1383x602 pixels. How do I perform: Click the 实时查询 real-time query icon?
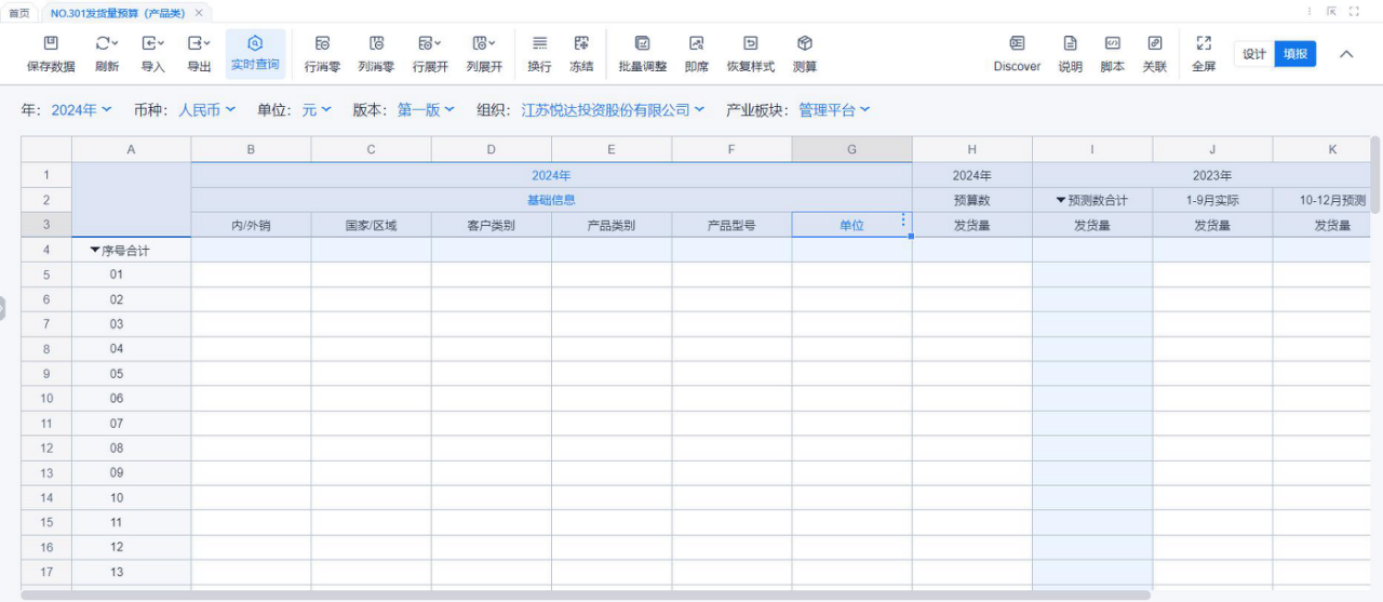click(255, 44)
